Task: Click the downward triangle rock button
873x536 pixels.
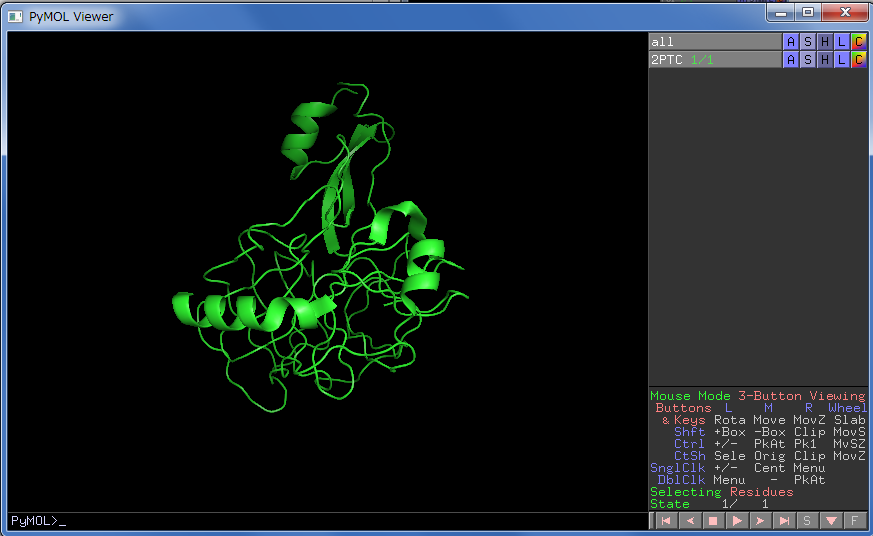Action: (831, 521)
